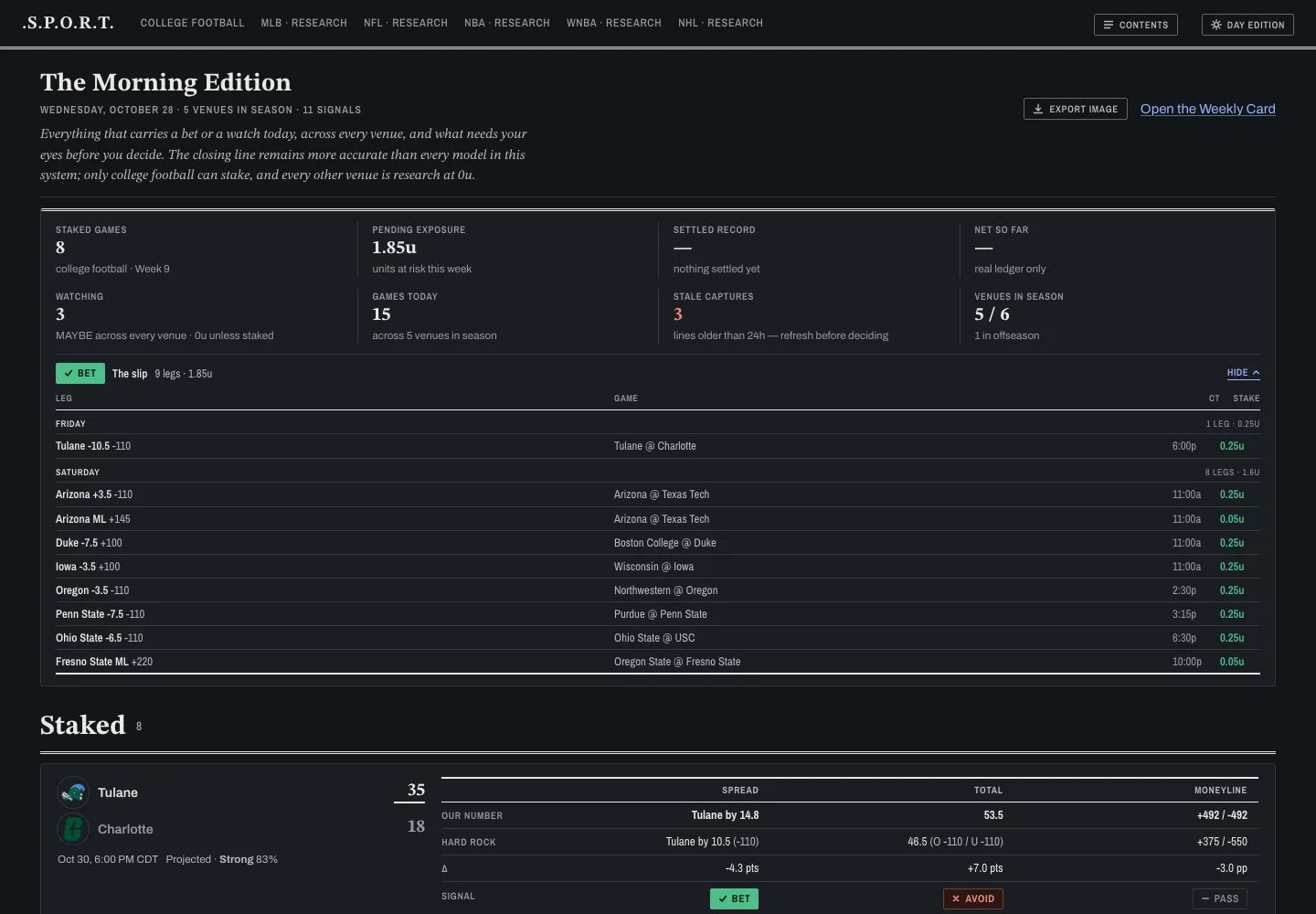Select the Ohio State -6.5 leg
The width and height of the screenshot is (1316, 914).
pos(658,638)
